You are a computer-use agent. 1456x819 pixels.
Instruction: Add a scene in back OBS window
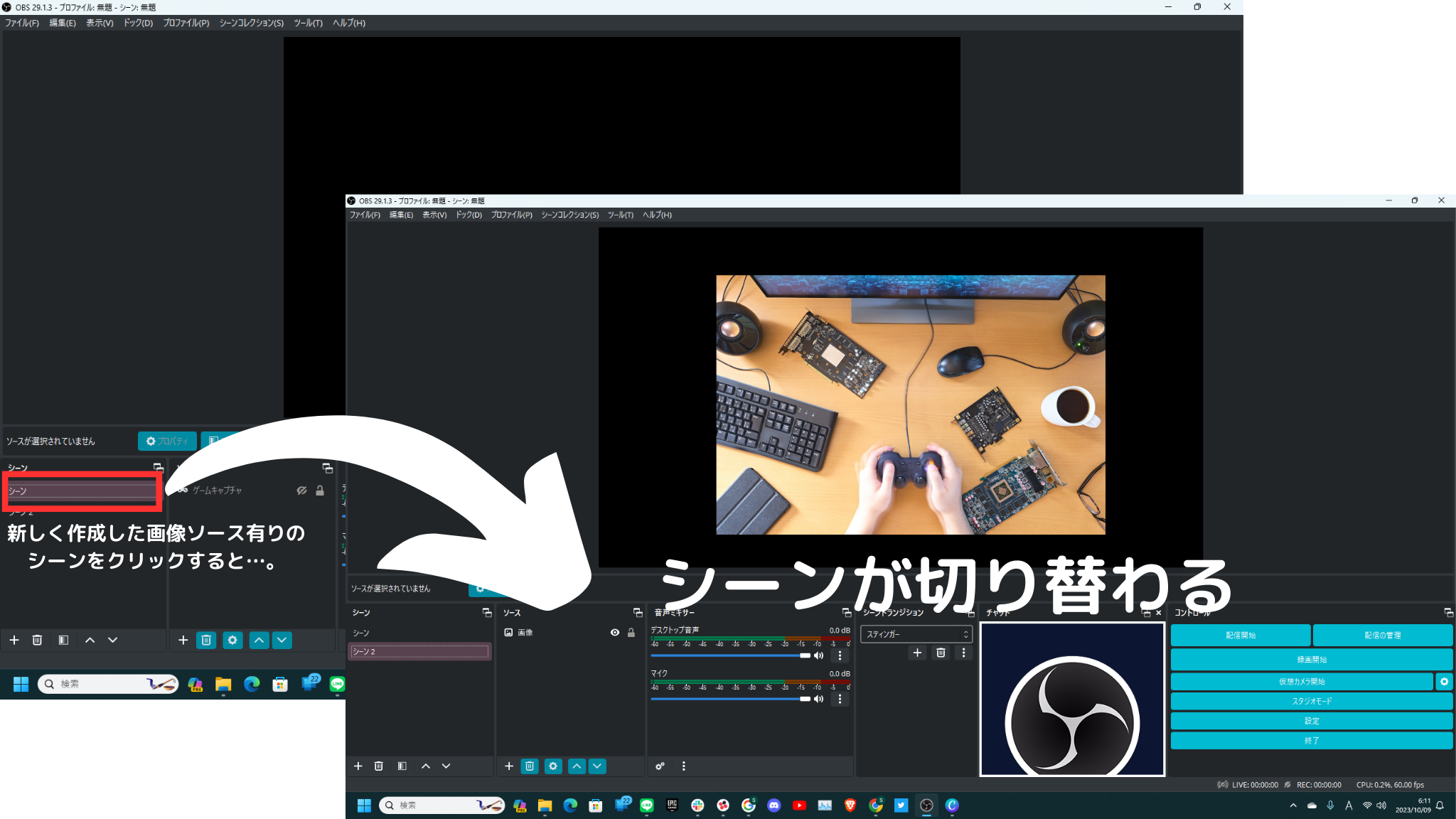click(14, 640)
